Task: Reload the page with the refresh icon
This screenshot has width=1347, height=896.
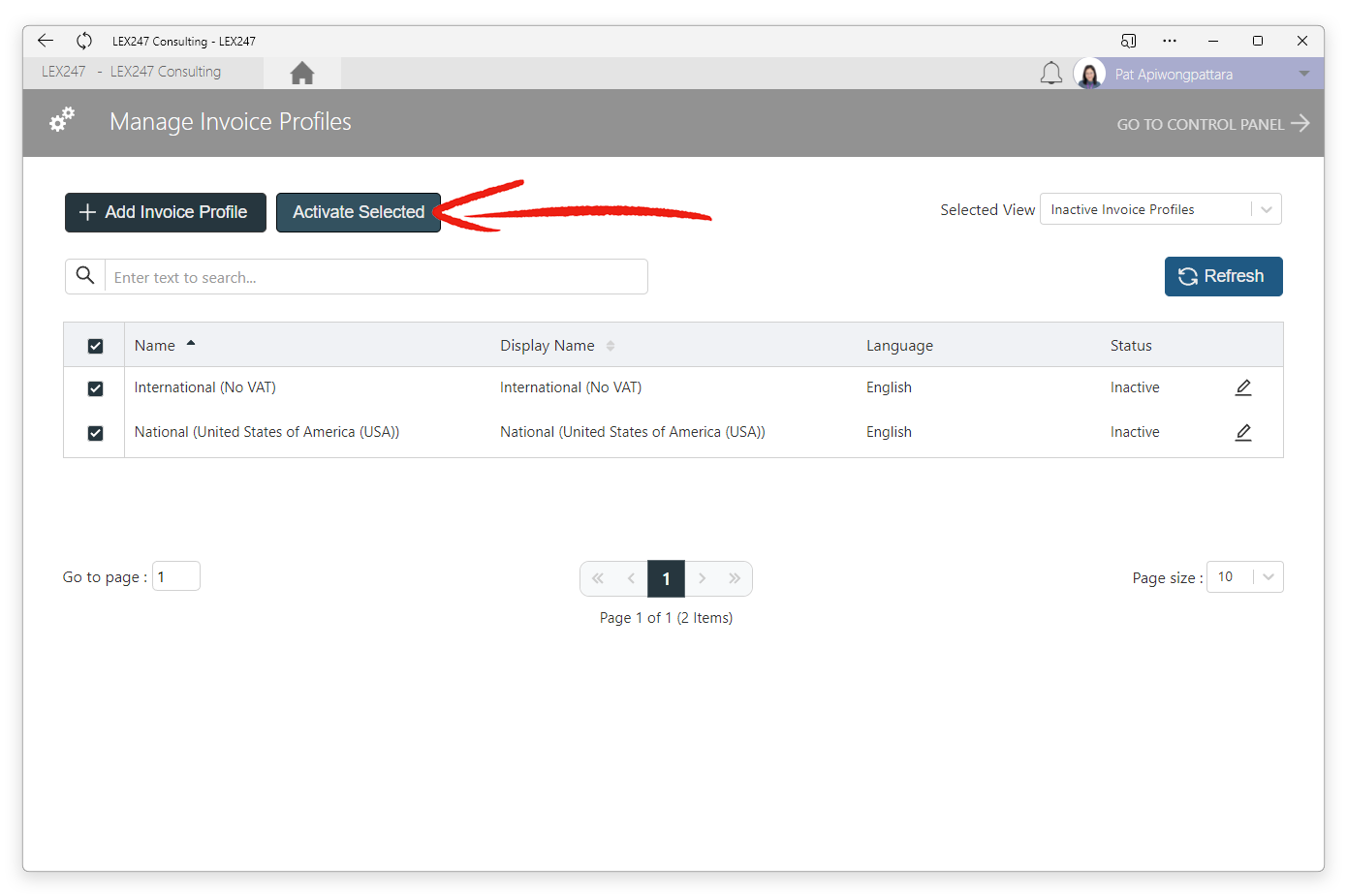Action: pyautogui.click(x=84, y=41)
